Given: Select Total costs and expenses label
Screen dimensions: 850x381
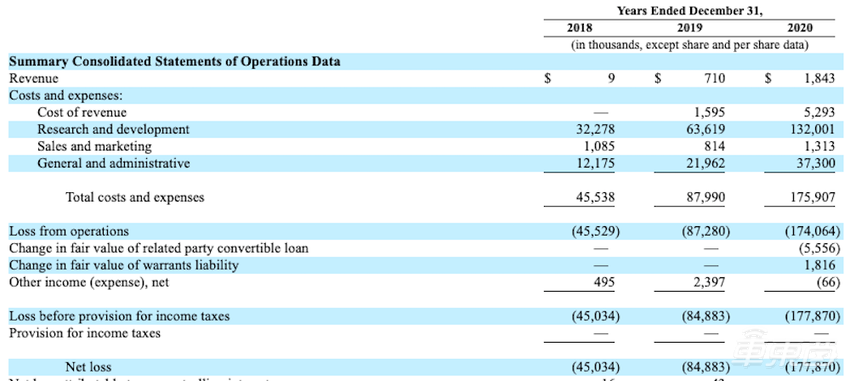Looking at the screenshot, I should (x=135, y=197).
